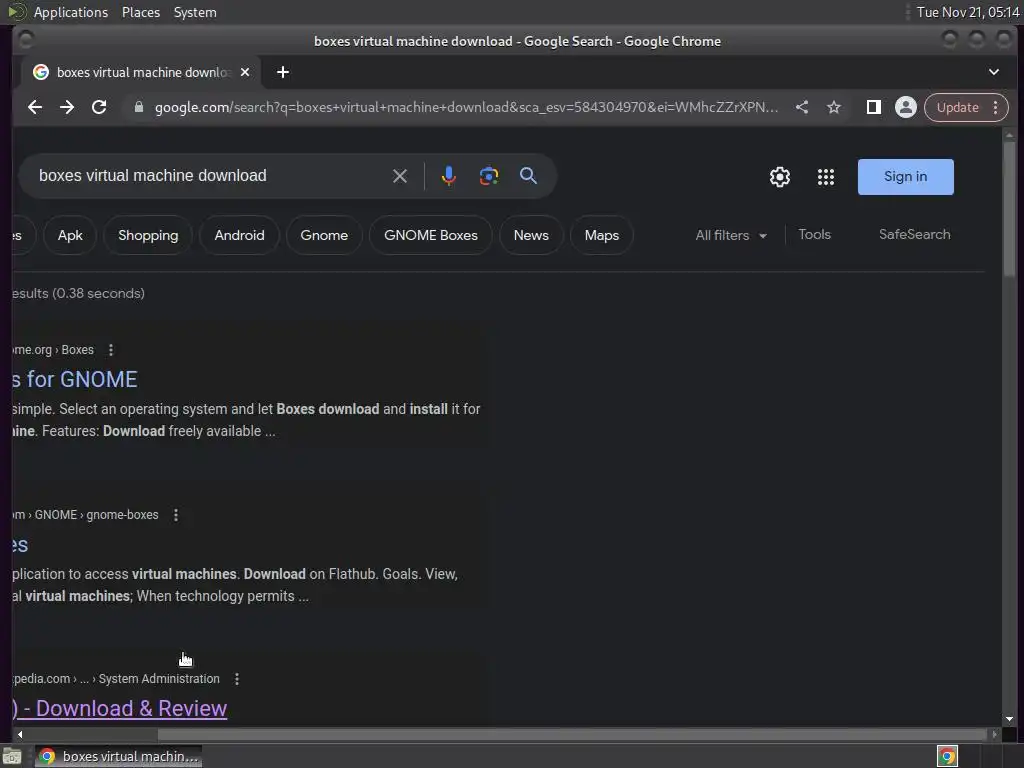The image size is (1024, 768).
Task: Open the Places menu
Action: 141,12
